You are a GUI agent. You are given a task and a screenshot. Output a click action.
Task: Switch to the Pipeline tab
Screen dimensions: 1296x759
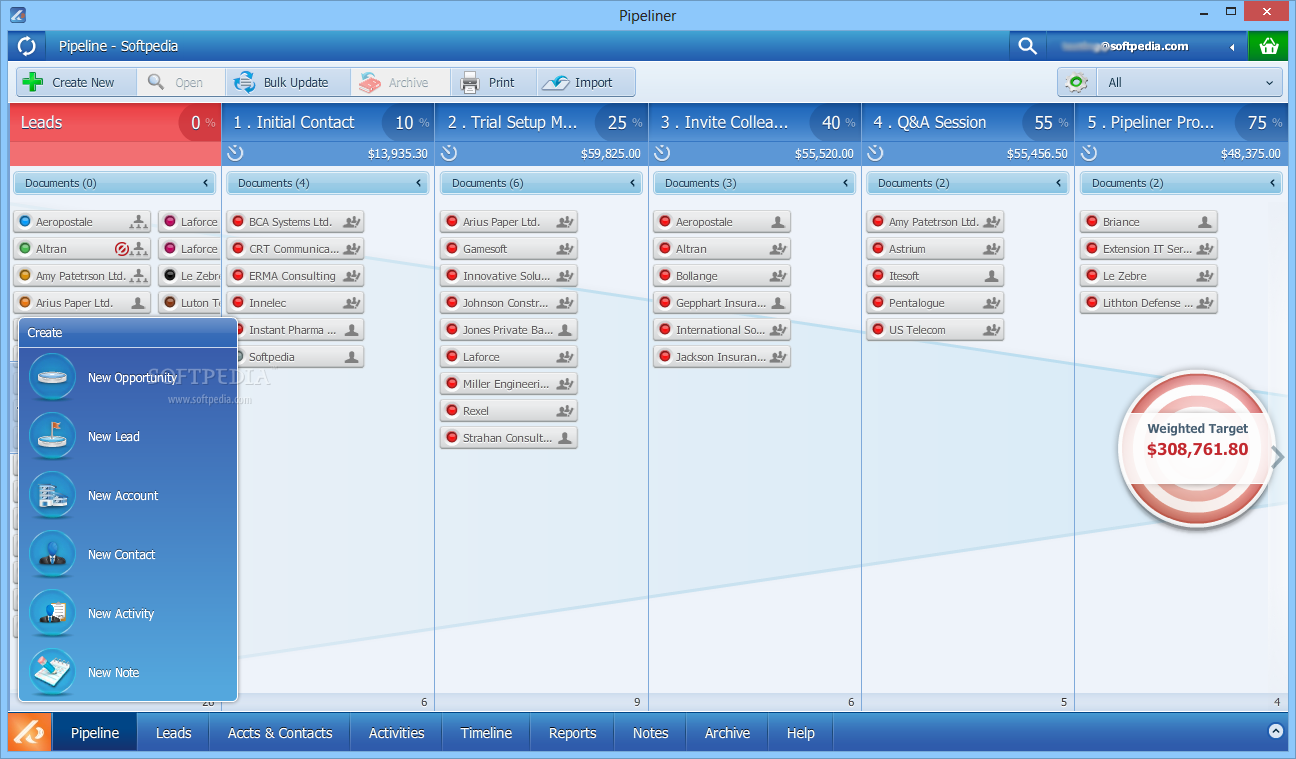click(x=95, y=733)
